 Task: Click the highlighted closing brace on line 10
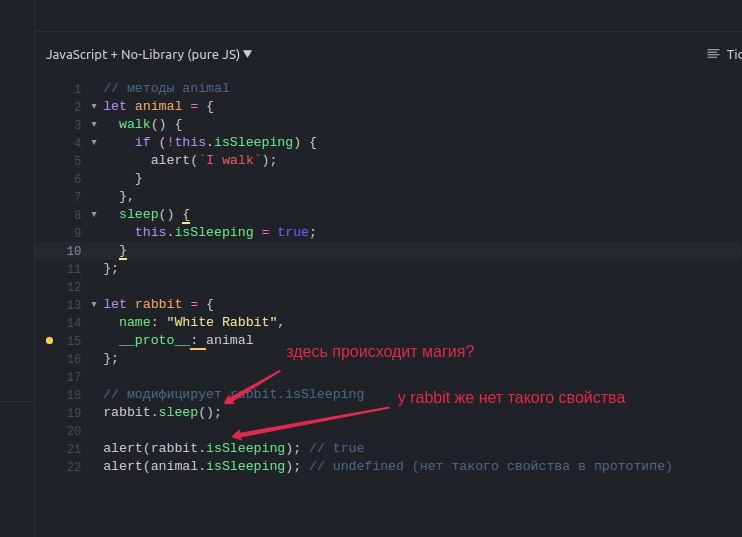click(123, 250)
